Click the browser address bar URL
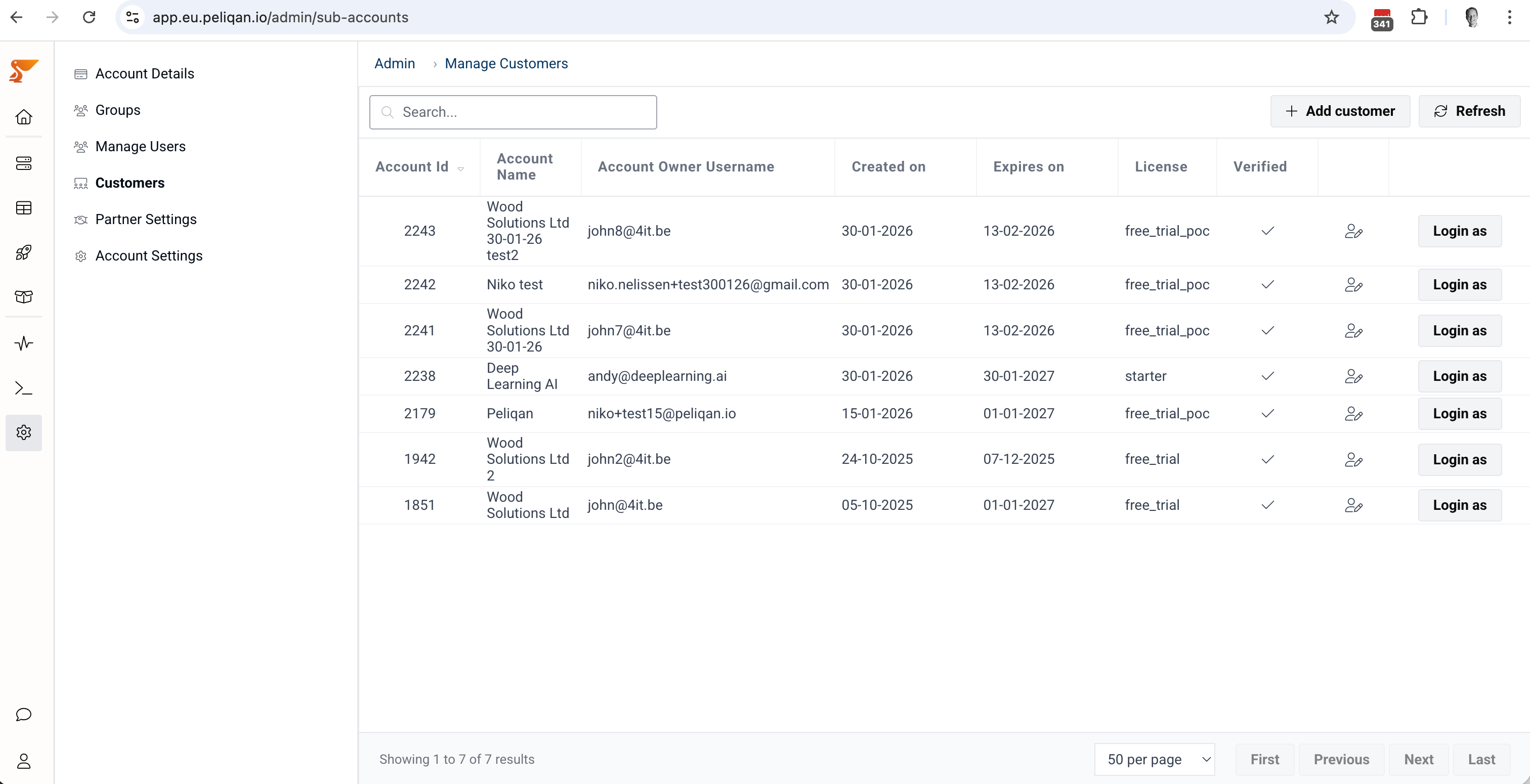The width and height of the screenshot is (1530, 784). (x=280, y=17)
